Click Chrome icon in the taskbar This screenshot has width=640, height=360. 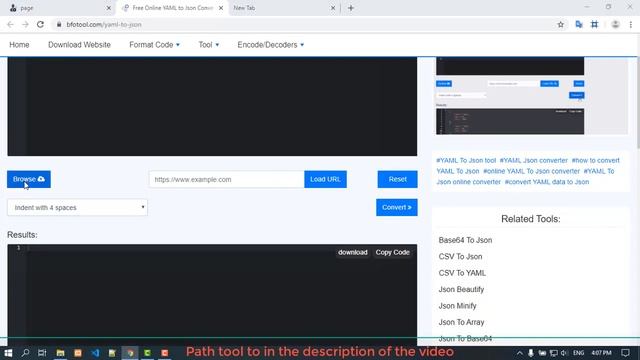point(130,353)
